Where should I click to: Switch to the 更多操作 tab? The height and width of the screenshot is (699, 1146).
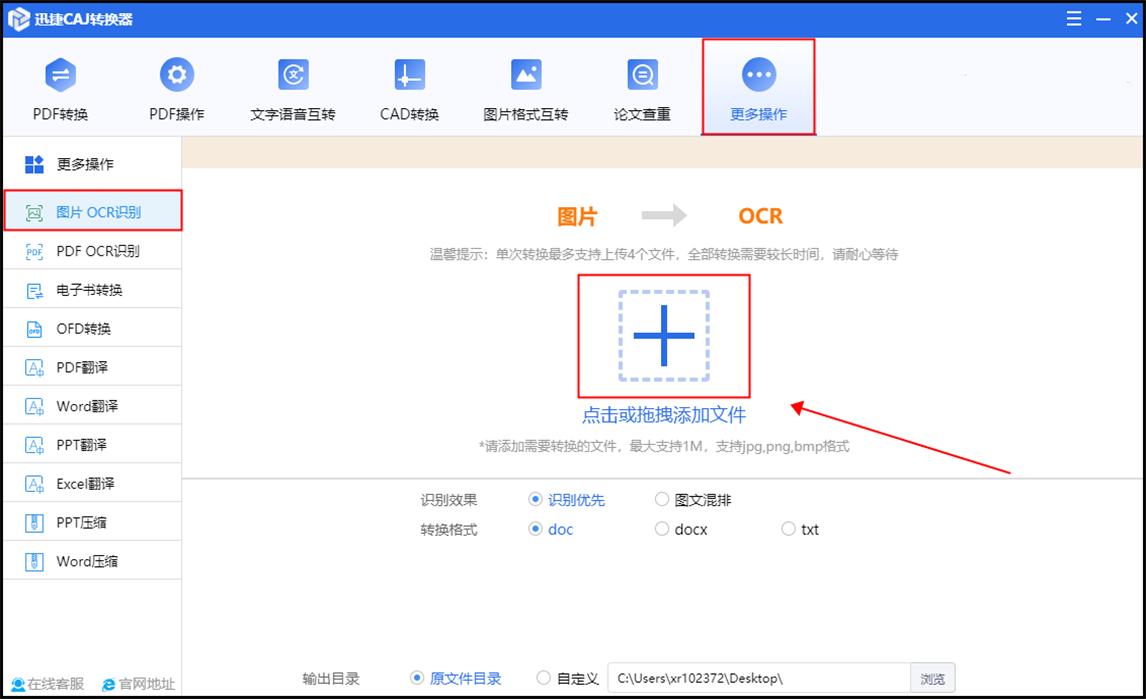coord(758,87)
